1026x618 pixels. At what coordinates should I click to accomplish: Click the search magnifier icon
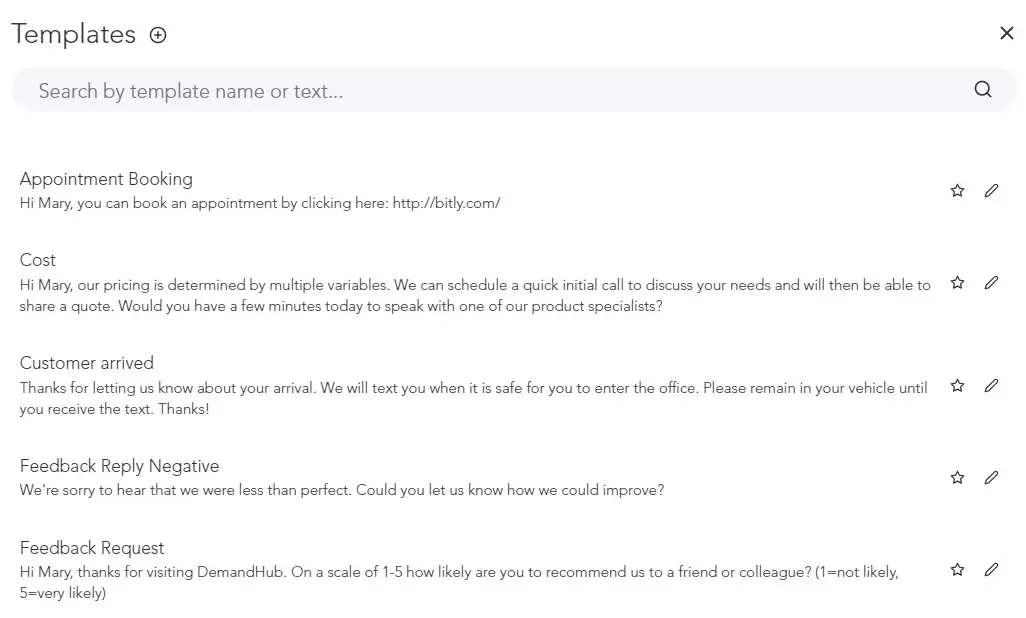[x=983, y=89]
